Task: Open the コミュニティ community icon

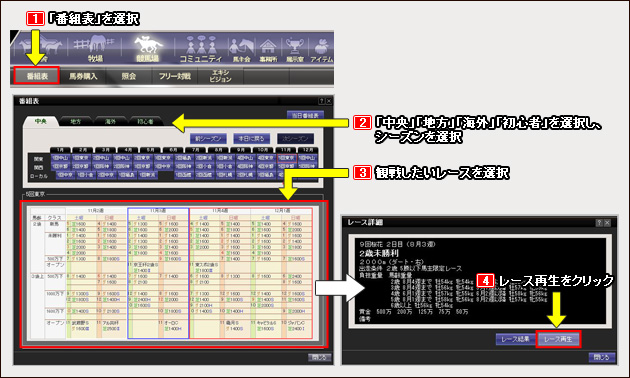Action: [x=200, y=48]
